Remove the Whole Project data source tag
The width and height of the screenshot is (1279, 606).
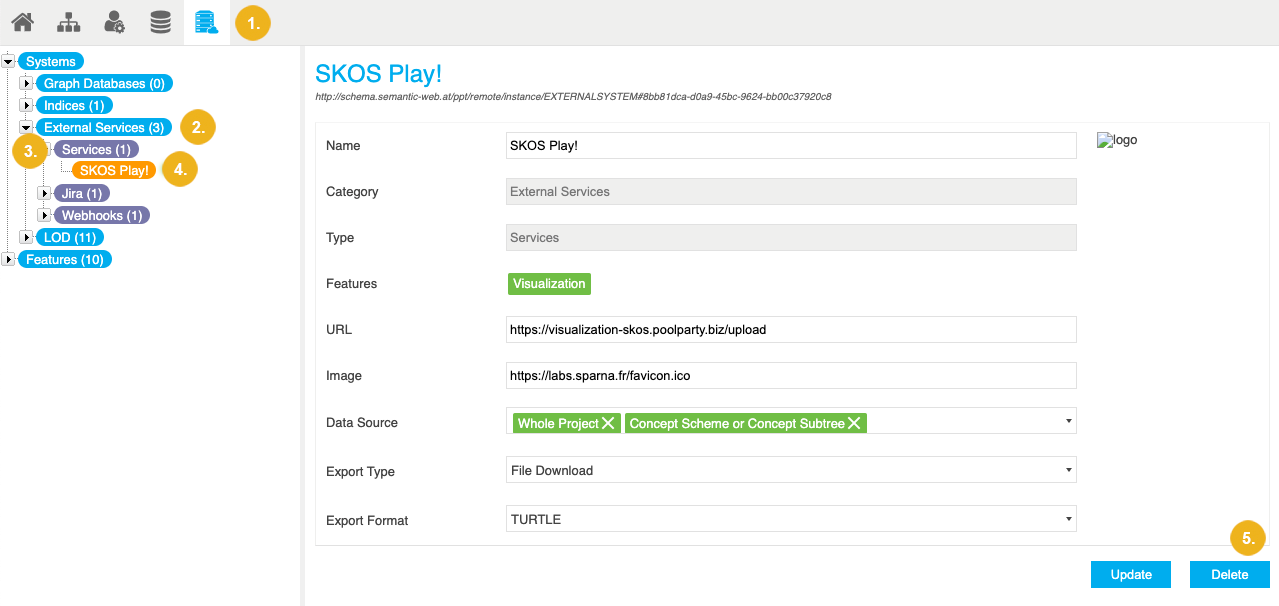608,423
